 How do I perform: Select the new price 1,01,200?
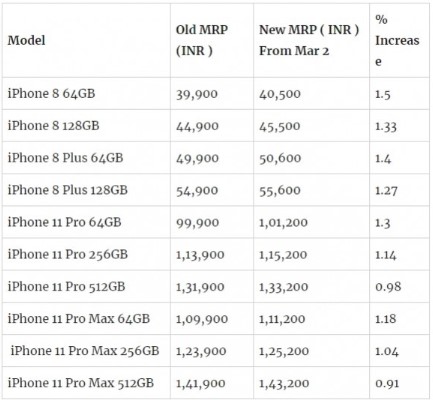tap(283, 223)
